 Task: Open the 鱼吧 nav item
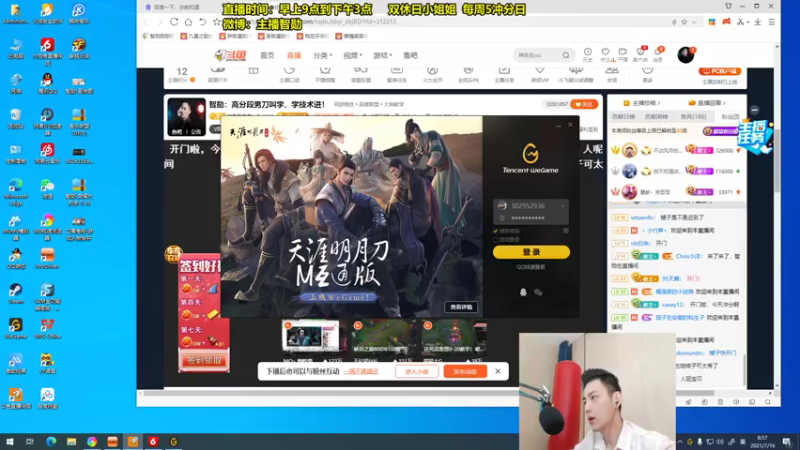click(410, 55)
